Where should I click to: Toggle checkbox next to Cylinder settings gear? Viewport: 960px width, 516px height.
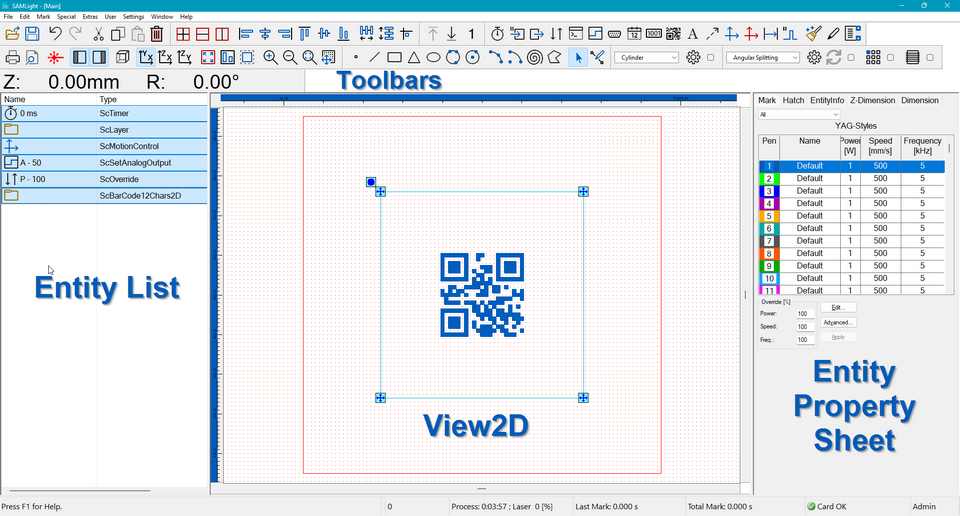tap(711, 58)
